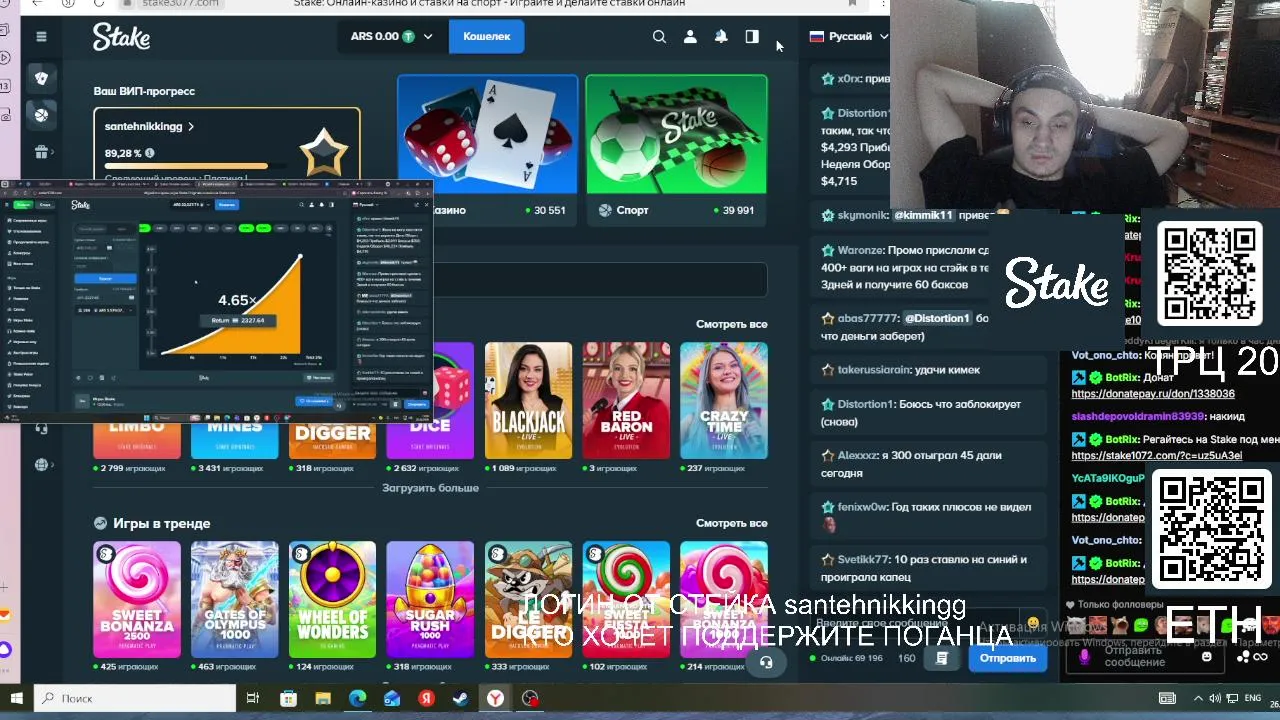The width and height of the screenshot is (1280, 720).
Task: Open Wheel of Wonders game tile
Action: (332, 600)
